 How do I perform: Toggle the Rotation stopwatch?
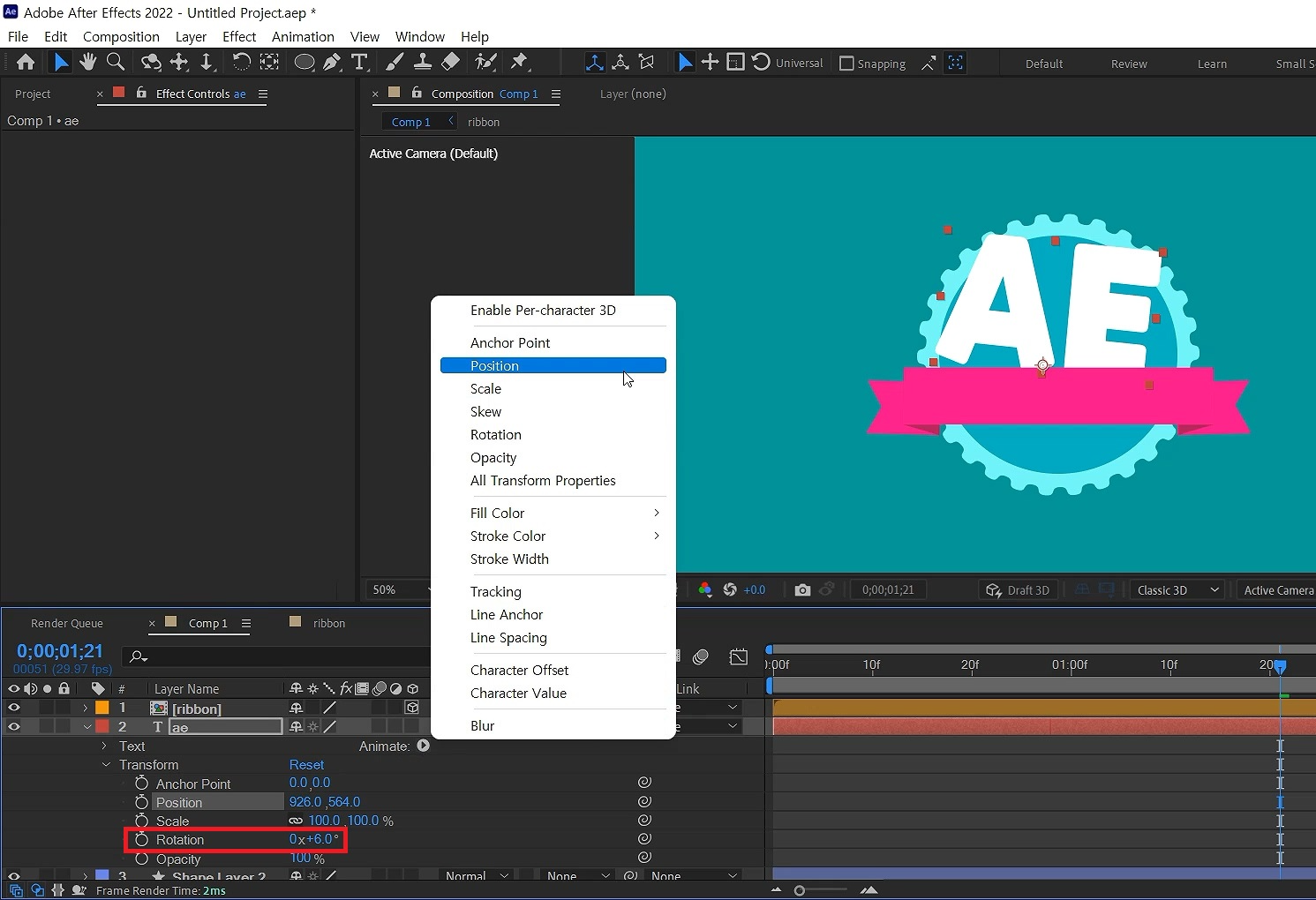point(141,839)
